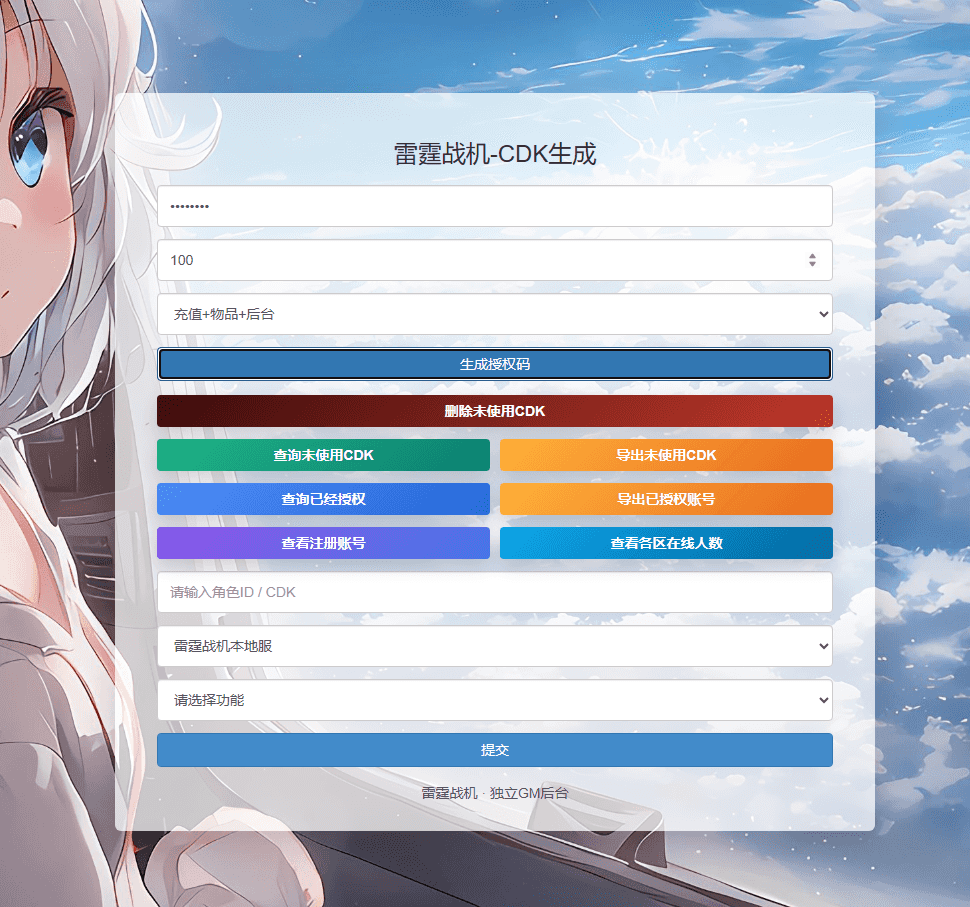970x907 pixels.
Task: Click the 查看各区在线人数 button
Action: pos(666,543)
